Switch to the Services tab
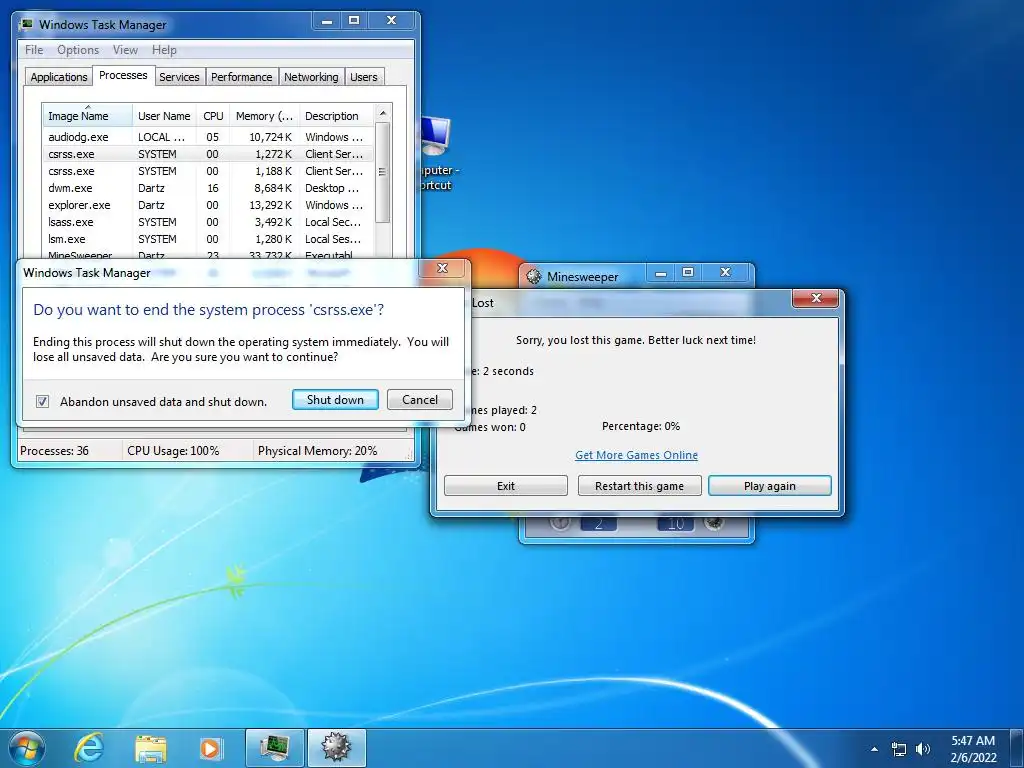 (x=179, y=77)
